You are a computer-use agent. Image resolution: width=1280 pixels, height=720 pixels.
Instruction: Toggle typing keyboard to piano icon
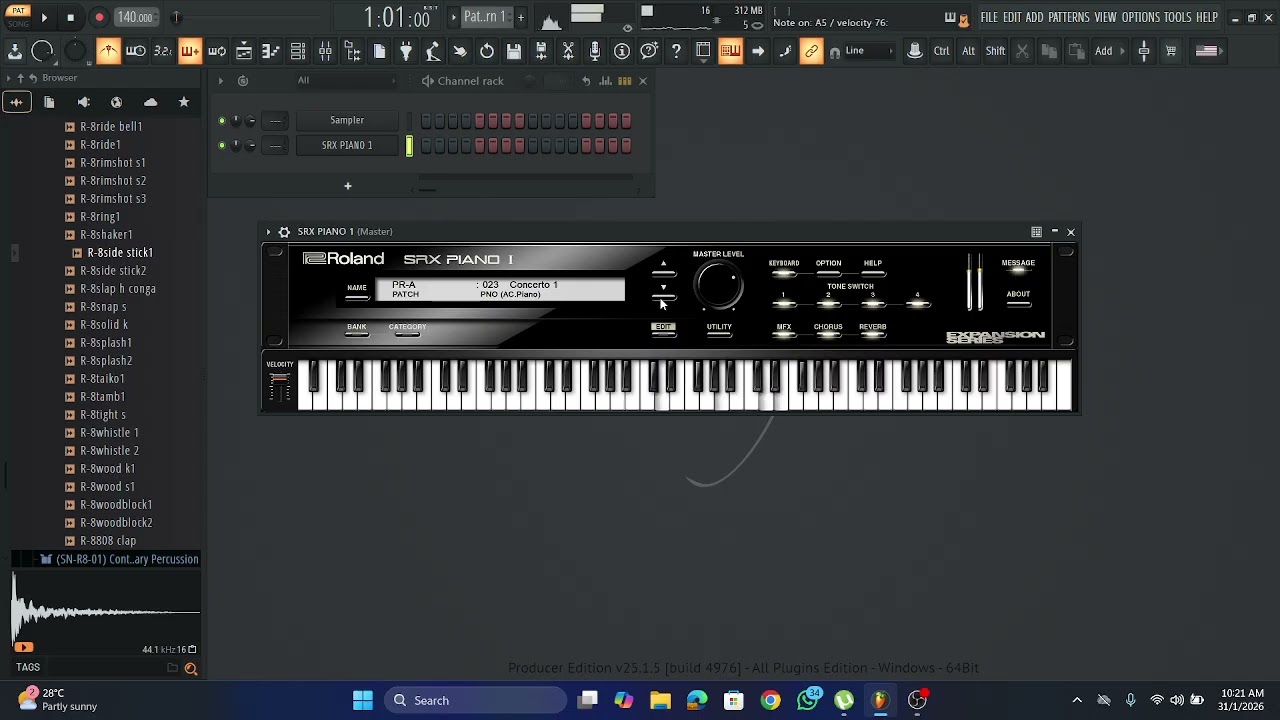click(x=730, y=51)
